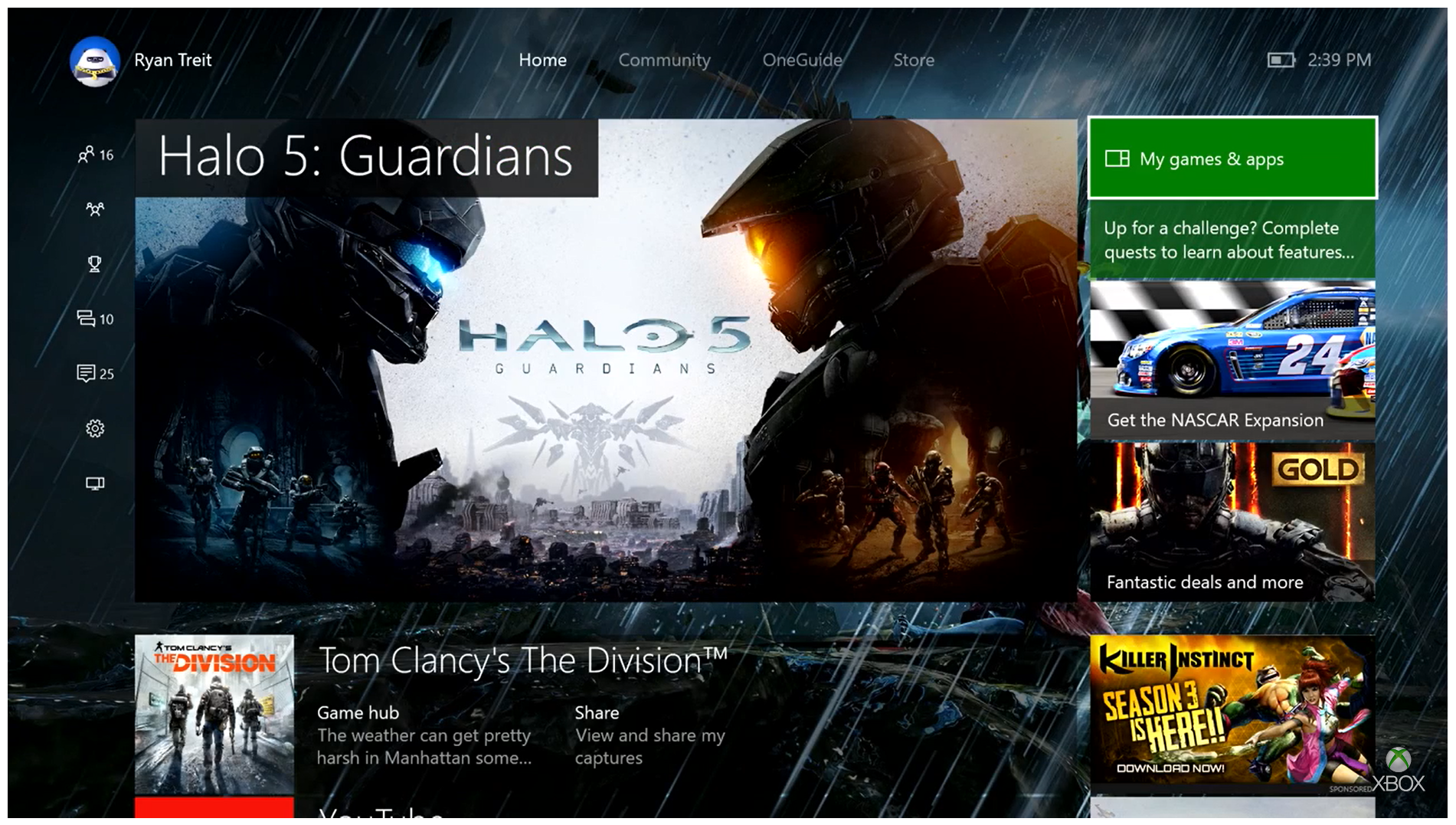Screen dimensions: 1456x825
Task: Open Notifications icon showing 25
Action: 95,374
